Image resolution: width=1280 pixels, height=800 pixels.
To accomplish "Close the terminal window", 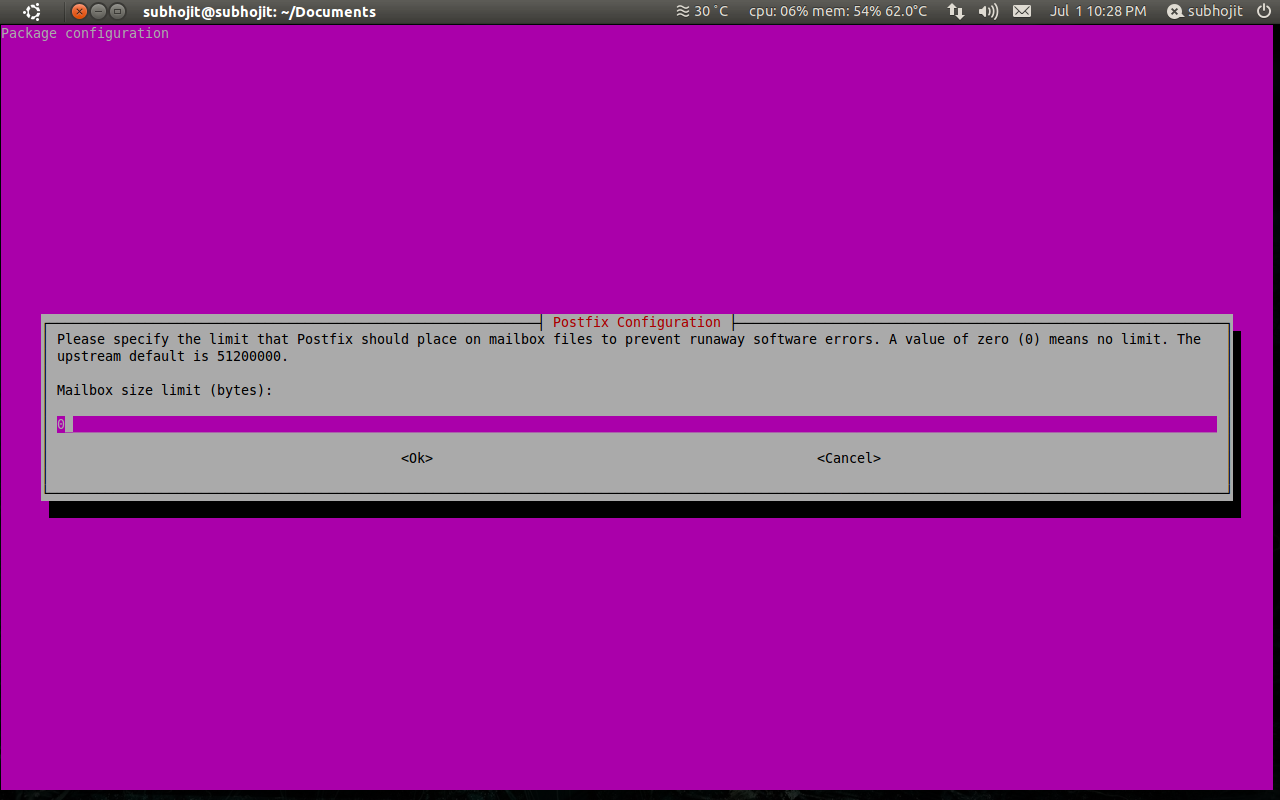I will pos(80,12).
